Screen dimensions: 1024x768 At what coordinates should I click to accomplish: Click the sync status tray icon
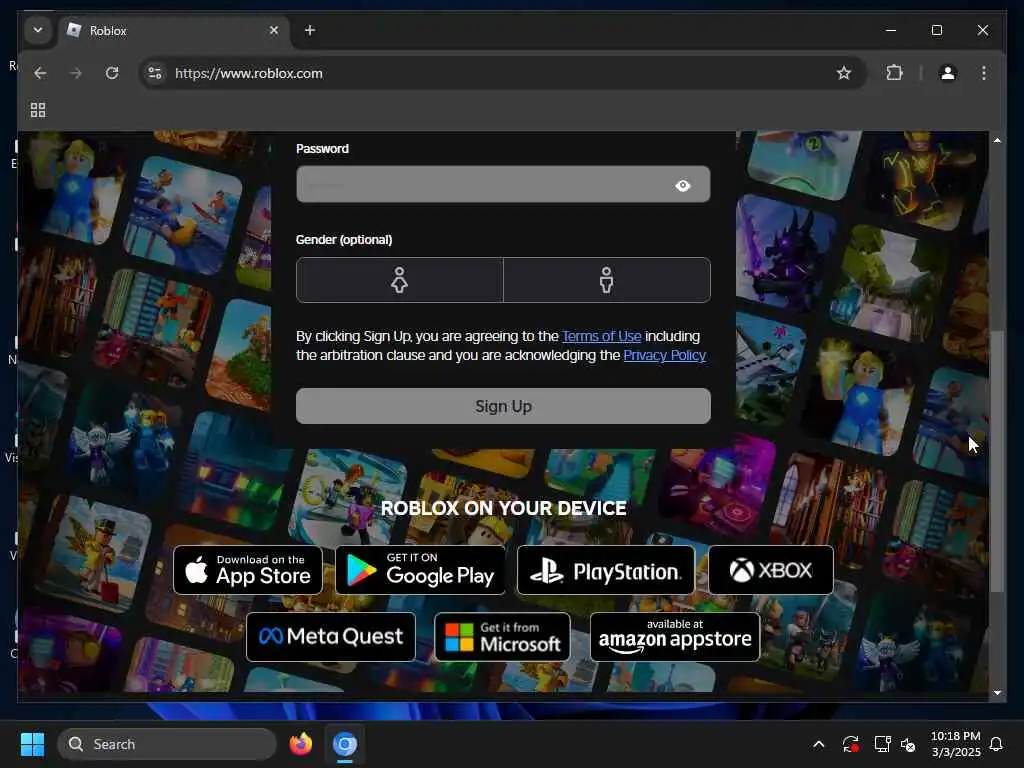coord(850,744)
